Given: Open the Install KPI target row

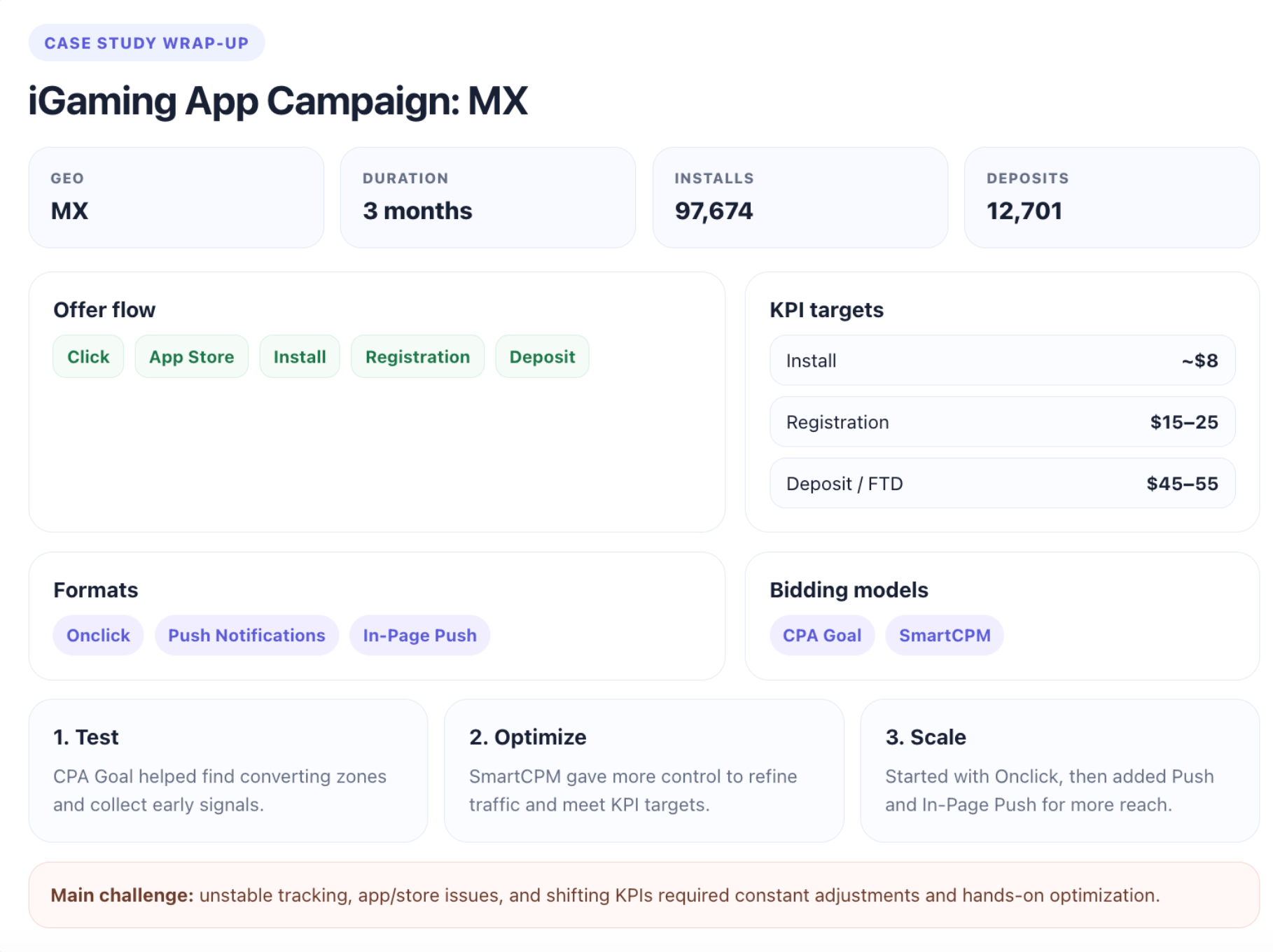Looking at the screenshot, I should [1002, 360].
